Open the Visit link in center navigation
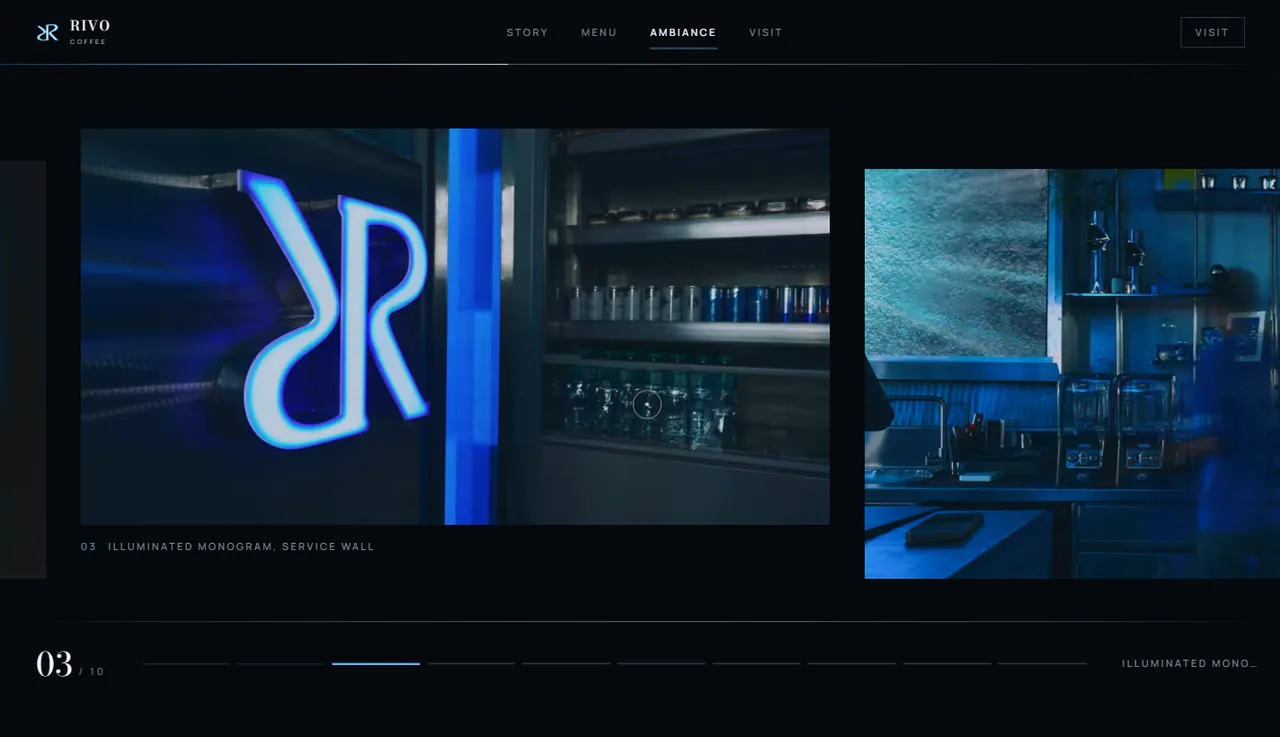 766,33
